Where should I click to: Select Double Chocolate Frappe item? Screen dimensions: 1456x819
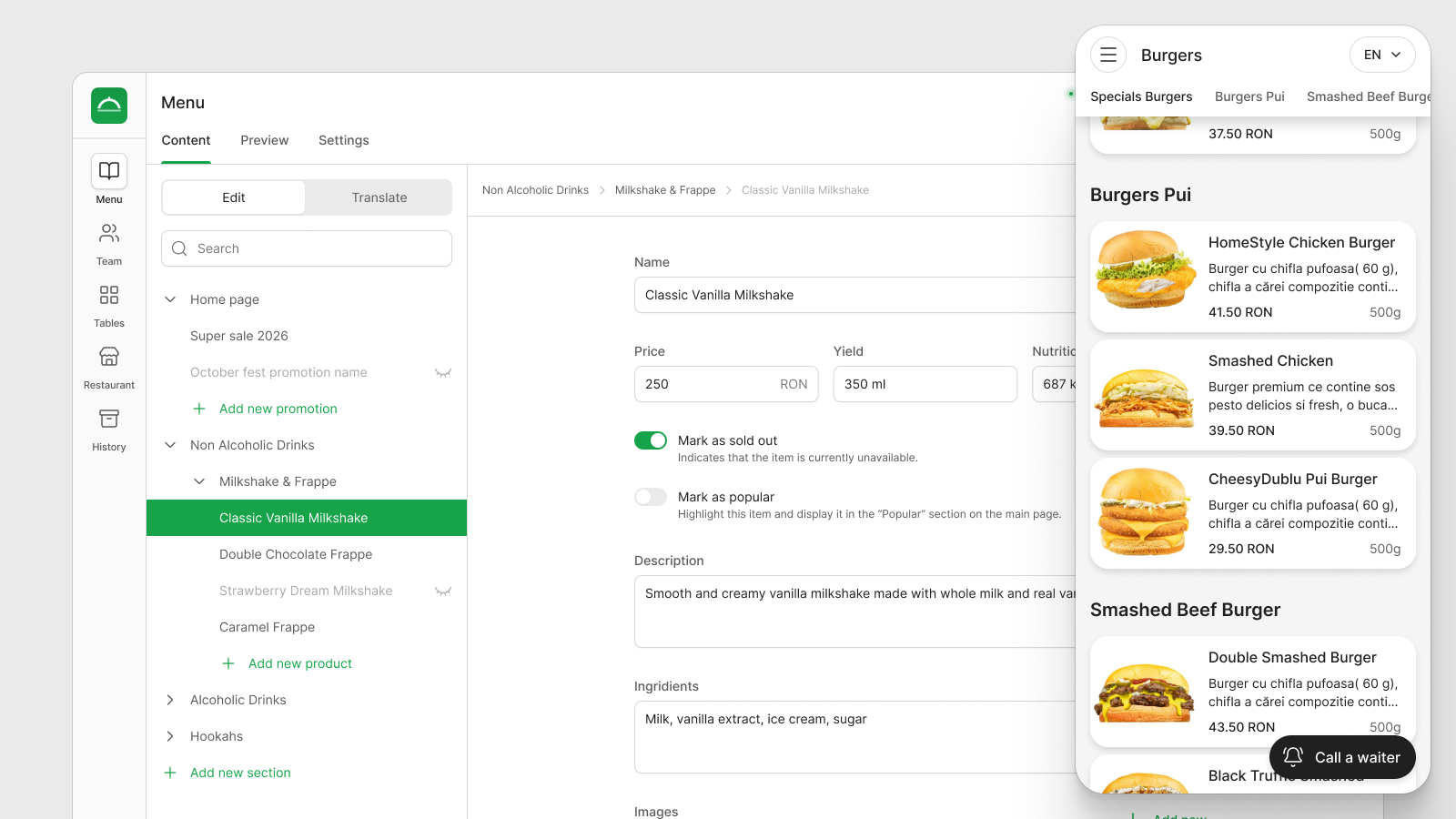(296, 554)
